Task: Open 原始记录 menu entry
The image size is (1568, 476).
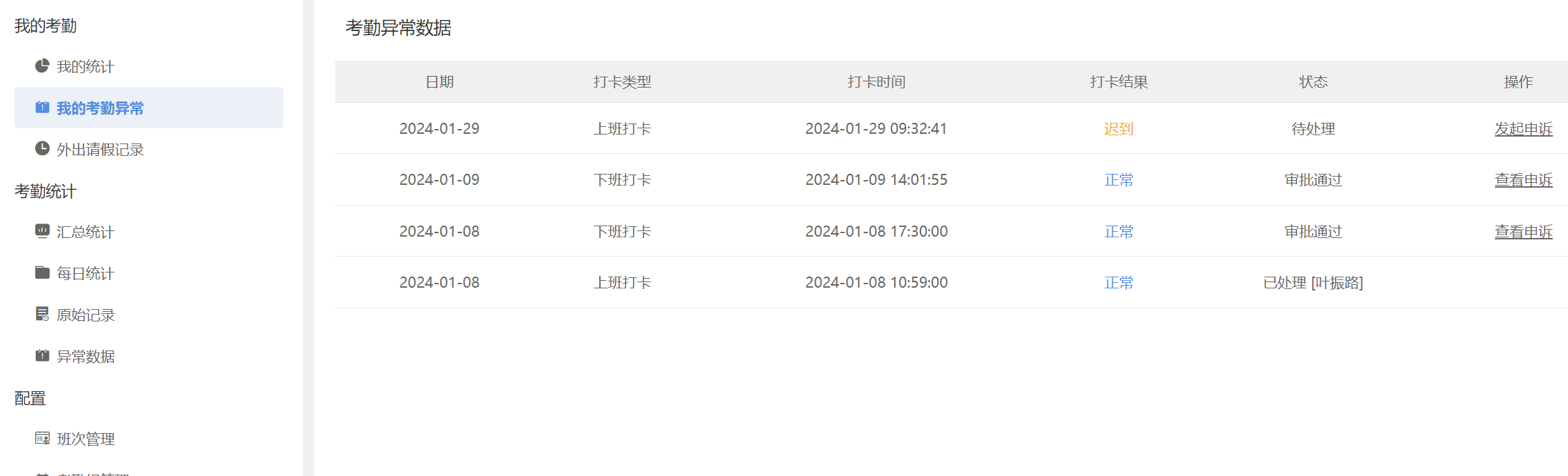Action: point(86,315)
